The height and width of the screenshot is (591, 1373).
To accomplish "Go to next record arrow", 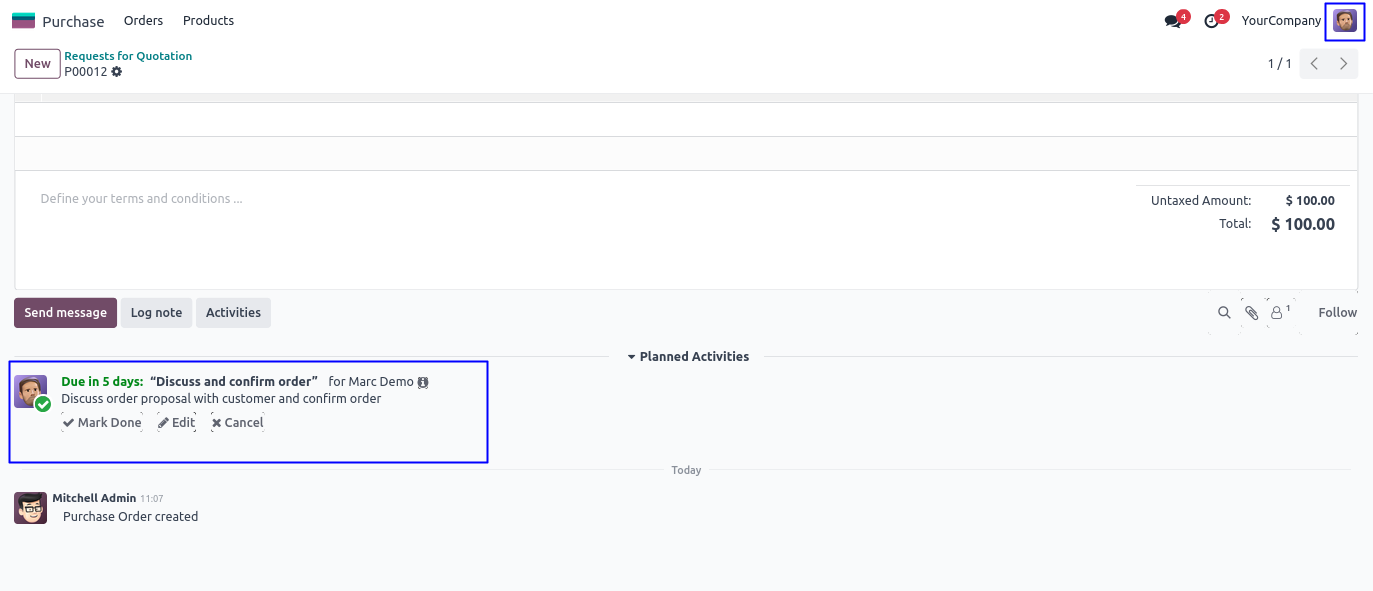I will [x=1344, y=64].
